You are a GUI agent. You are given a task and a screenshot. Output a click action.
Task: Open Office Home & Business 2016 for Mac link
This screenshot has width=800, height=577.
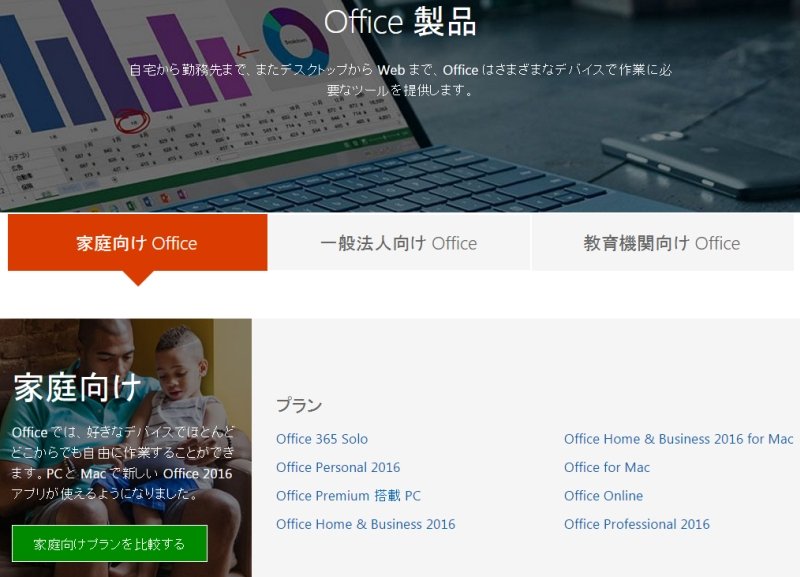tap(679, 439)
